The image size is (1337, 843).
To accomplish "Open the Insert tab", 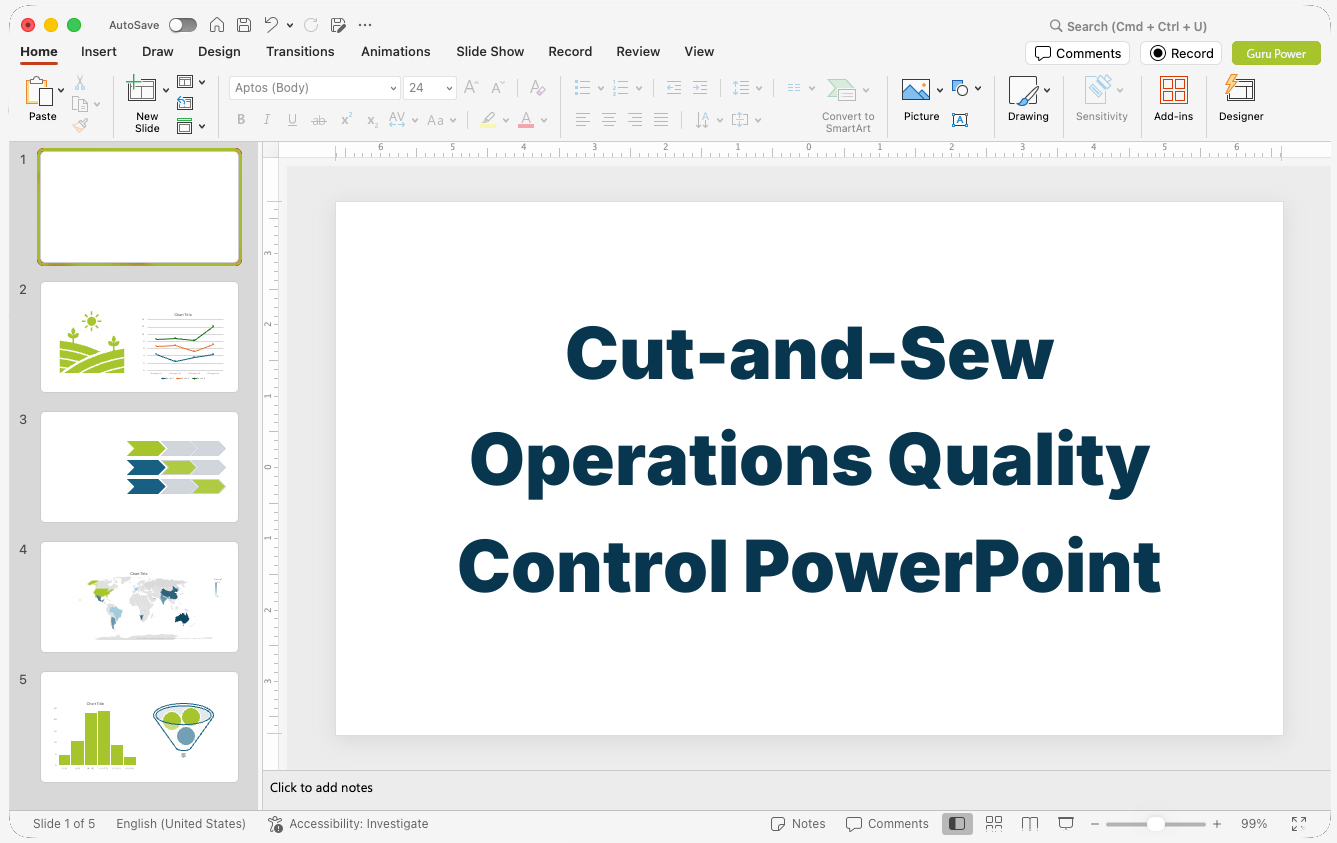I will point(99,51).
